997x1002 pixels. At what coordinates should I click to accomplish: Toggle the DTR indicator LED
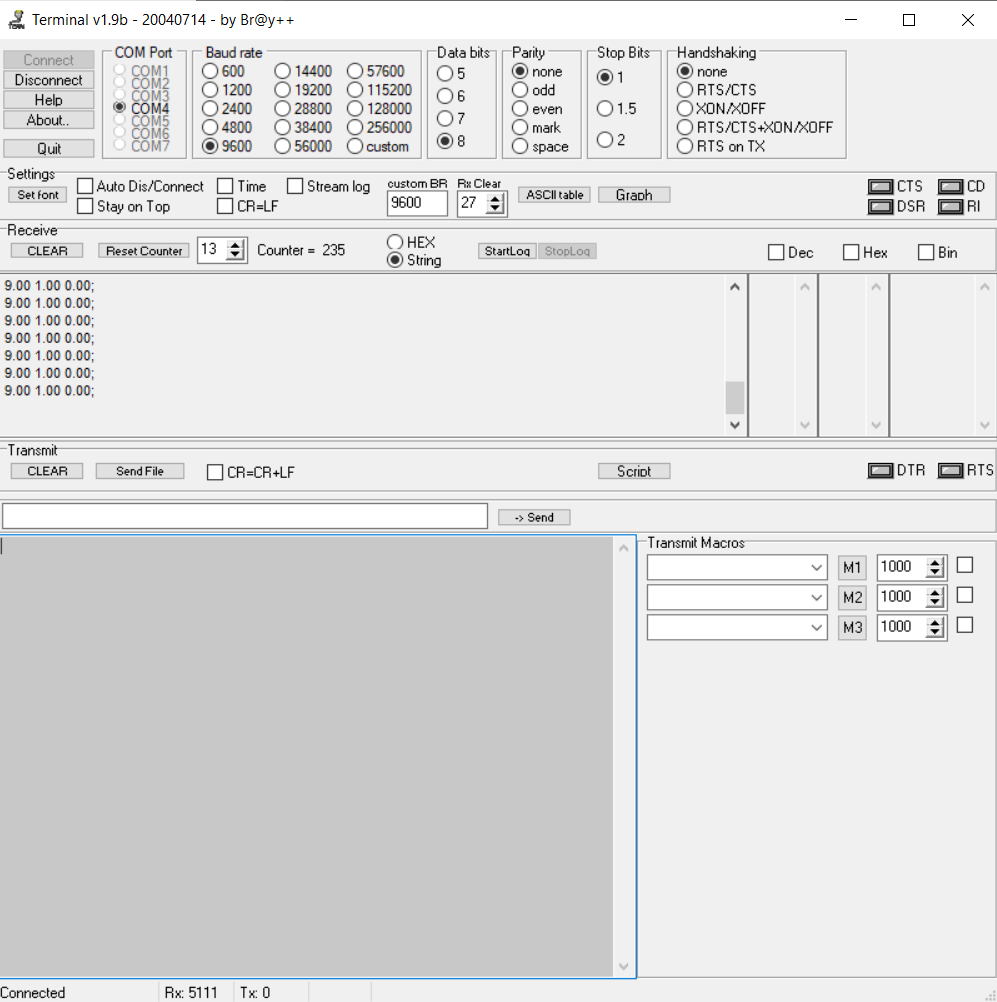880,471
